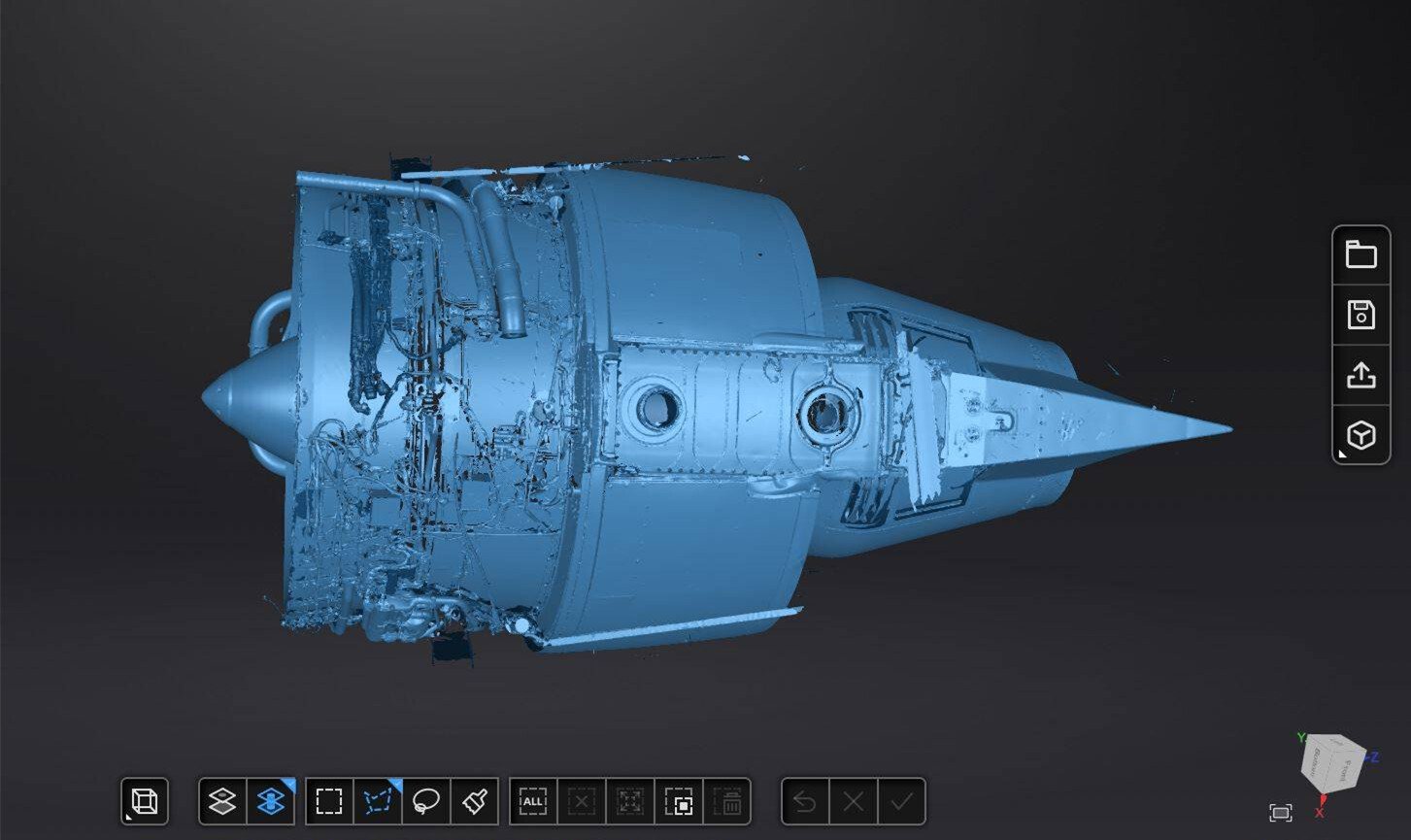Toggle the visible-surface-only layer selection mode
Viewport: 1411px width, 840px height.
(222, 801)
